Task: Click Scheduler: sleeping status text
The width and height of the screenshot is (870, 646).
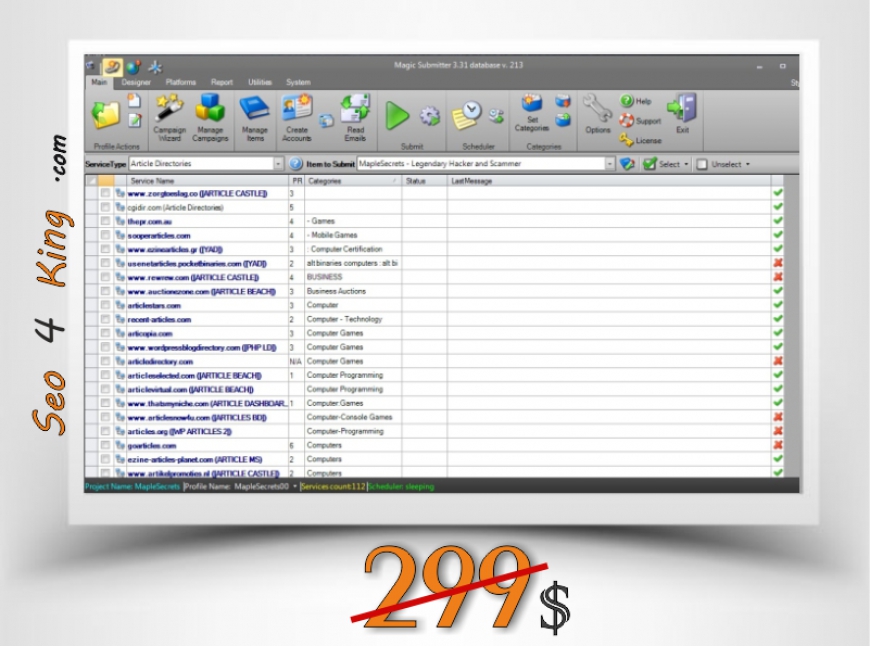Action: click(401, 487)
